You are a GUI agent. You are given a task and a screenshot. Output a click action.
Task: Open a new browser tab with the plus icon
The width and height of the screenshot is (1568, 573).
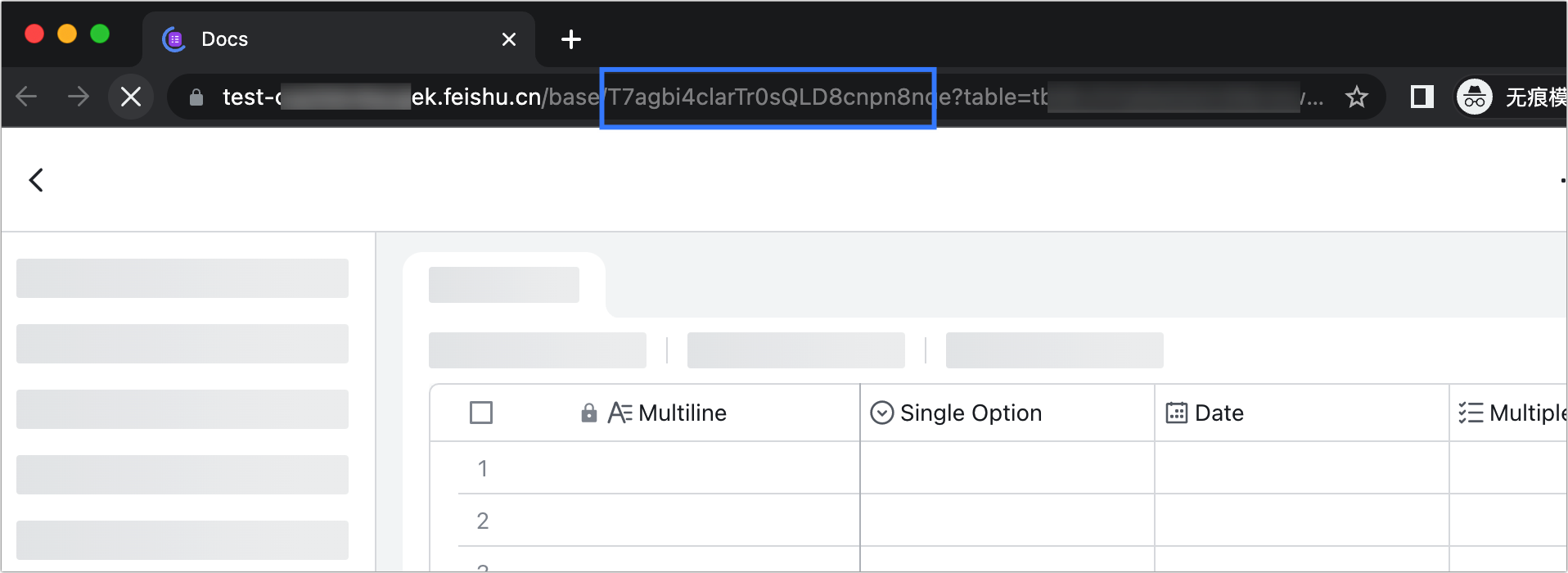click(571, 39)
